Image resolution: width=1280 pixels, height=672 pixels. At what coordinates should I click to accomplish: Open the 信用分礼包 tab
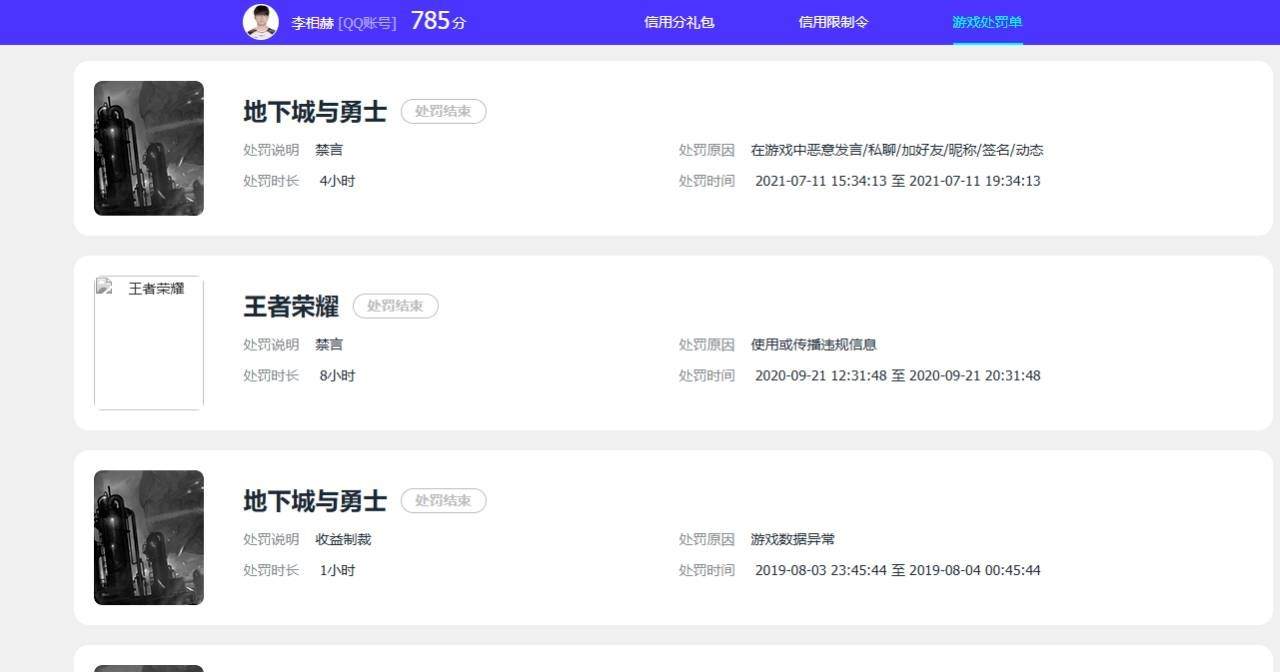(x=679, y=22)
